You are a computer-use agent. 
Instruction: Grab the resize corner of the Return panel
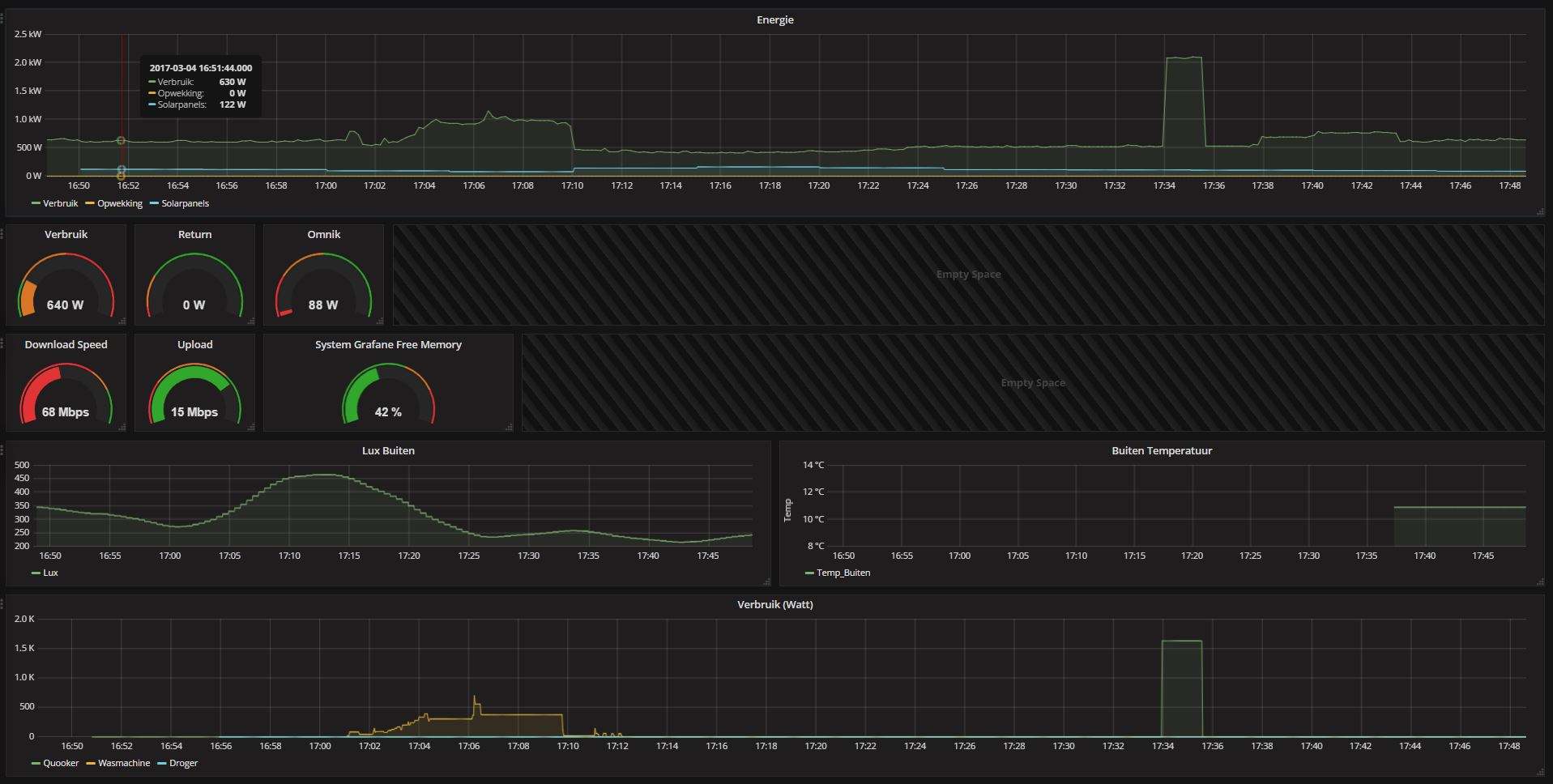pos(251,321)
